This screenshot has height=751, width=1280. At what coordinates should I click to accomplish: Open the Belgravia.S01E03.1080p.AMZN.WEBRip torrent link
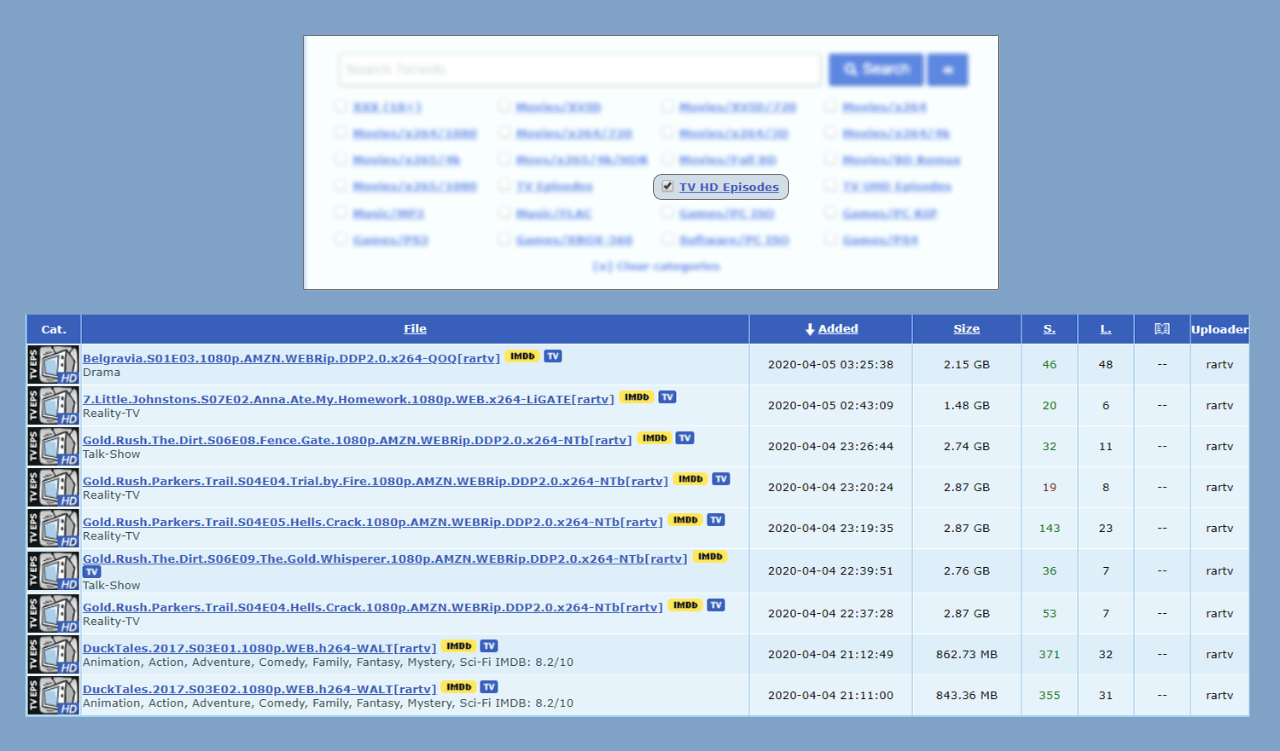click(291, 358)
